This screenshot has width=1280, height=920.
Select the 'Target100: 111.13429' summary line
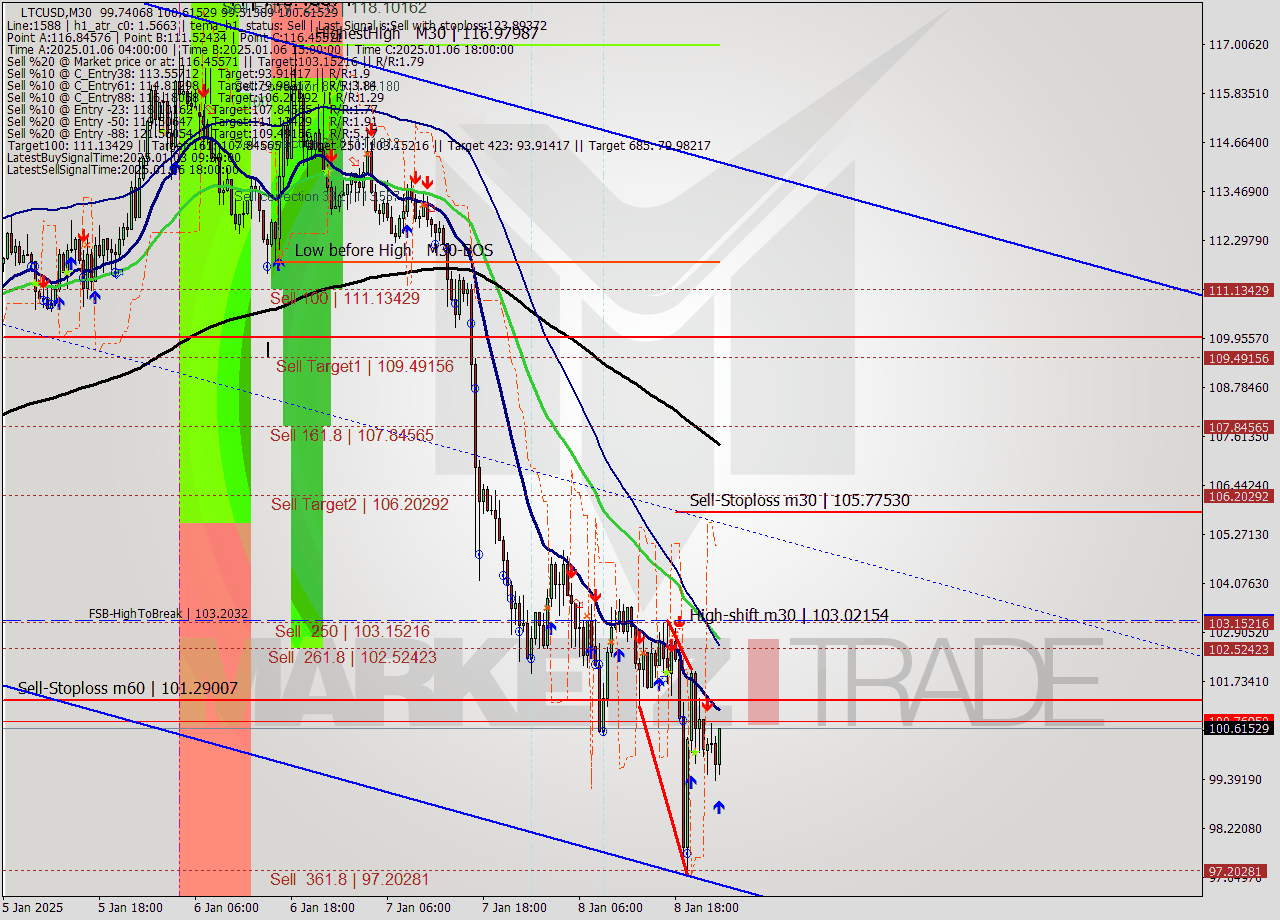pos(358,146)
